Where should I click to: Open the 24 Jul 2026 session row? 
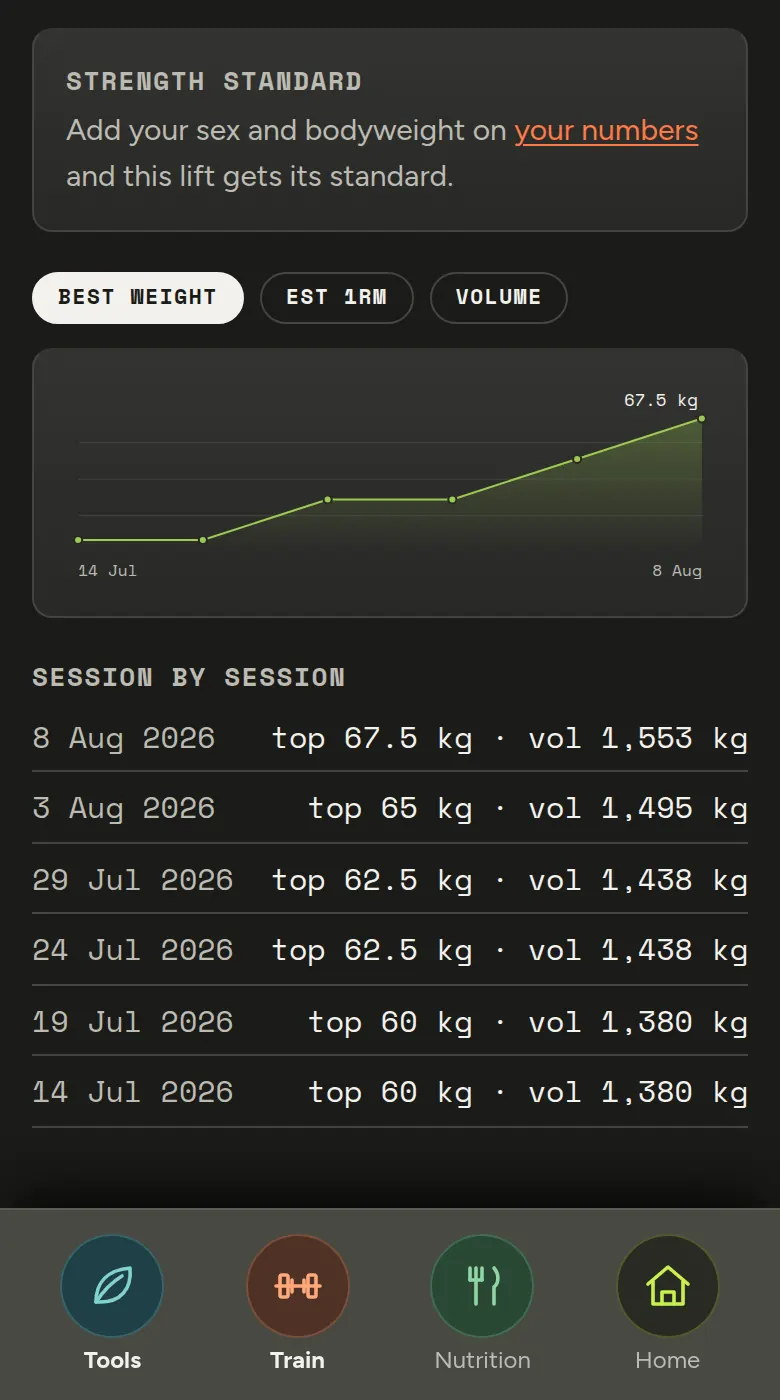point(390,950)
